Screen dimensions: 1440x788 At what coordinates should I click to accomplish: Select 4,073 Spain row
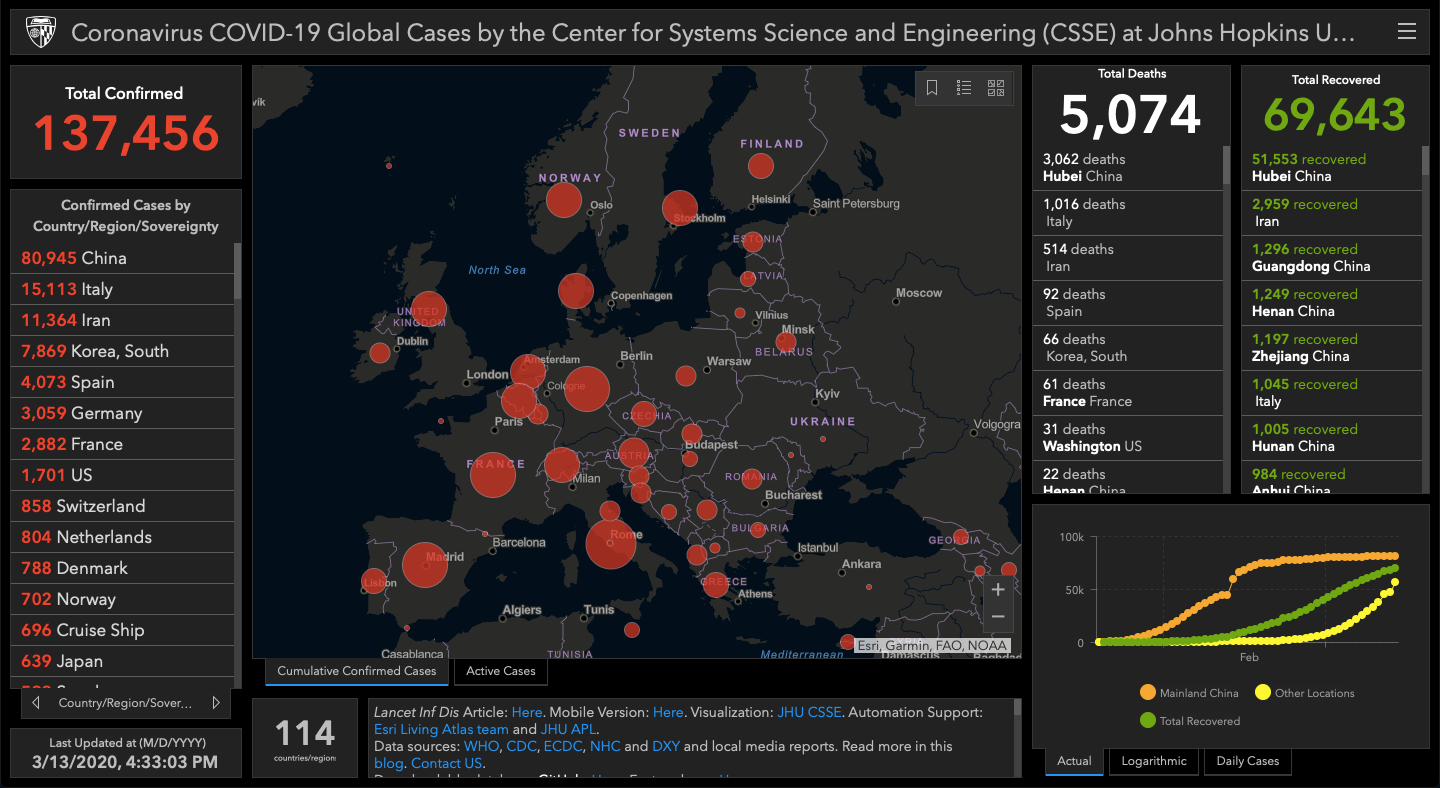coord(122,382)
